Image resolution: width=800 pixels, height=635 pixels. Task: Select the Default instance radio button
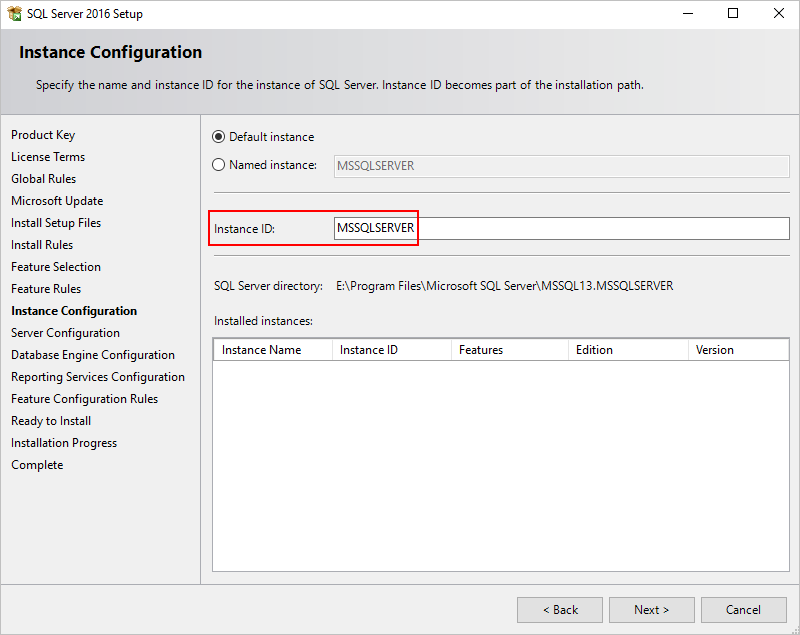(218, 137)
